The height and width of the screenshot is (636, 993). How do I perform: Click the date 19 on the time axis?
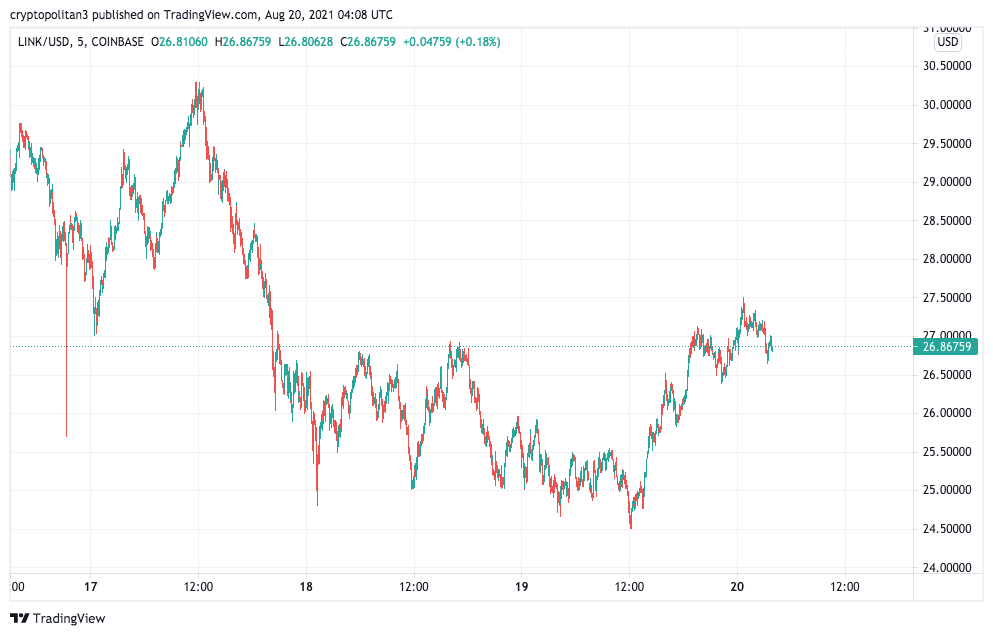(521, 587)
